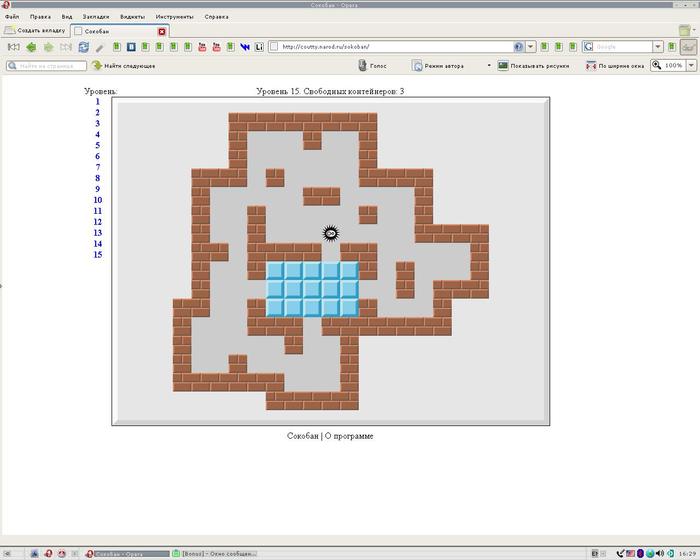Open the zoom level 100% dropdown
700x560 pixels.
[691, 66]
